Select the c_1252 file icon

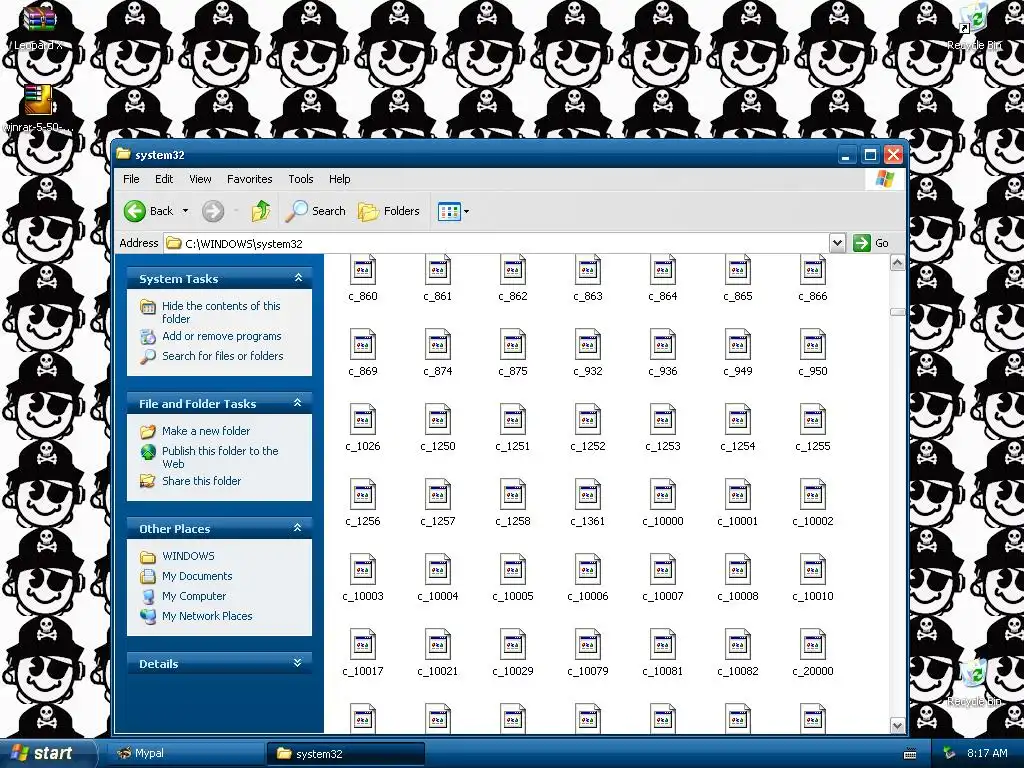[588, 419]
